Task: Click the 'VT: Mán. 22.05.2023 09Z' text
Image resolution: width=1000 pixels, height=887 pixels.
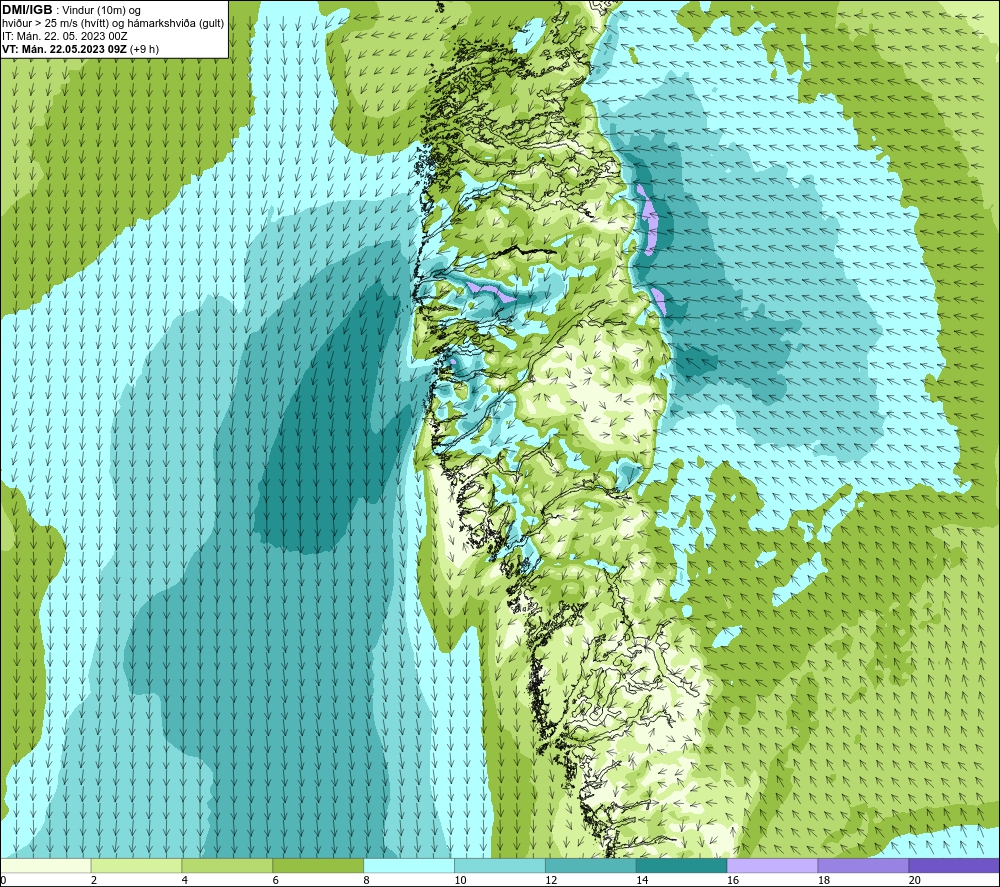Action: click(64, 49)
